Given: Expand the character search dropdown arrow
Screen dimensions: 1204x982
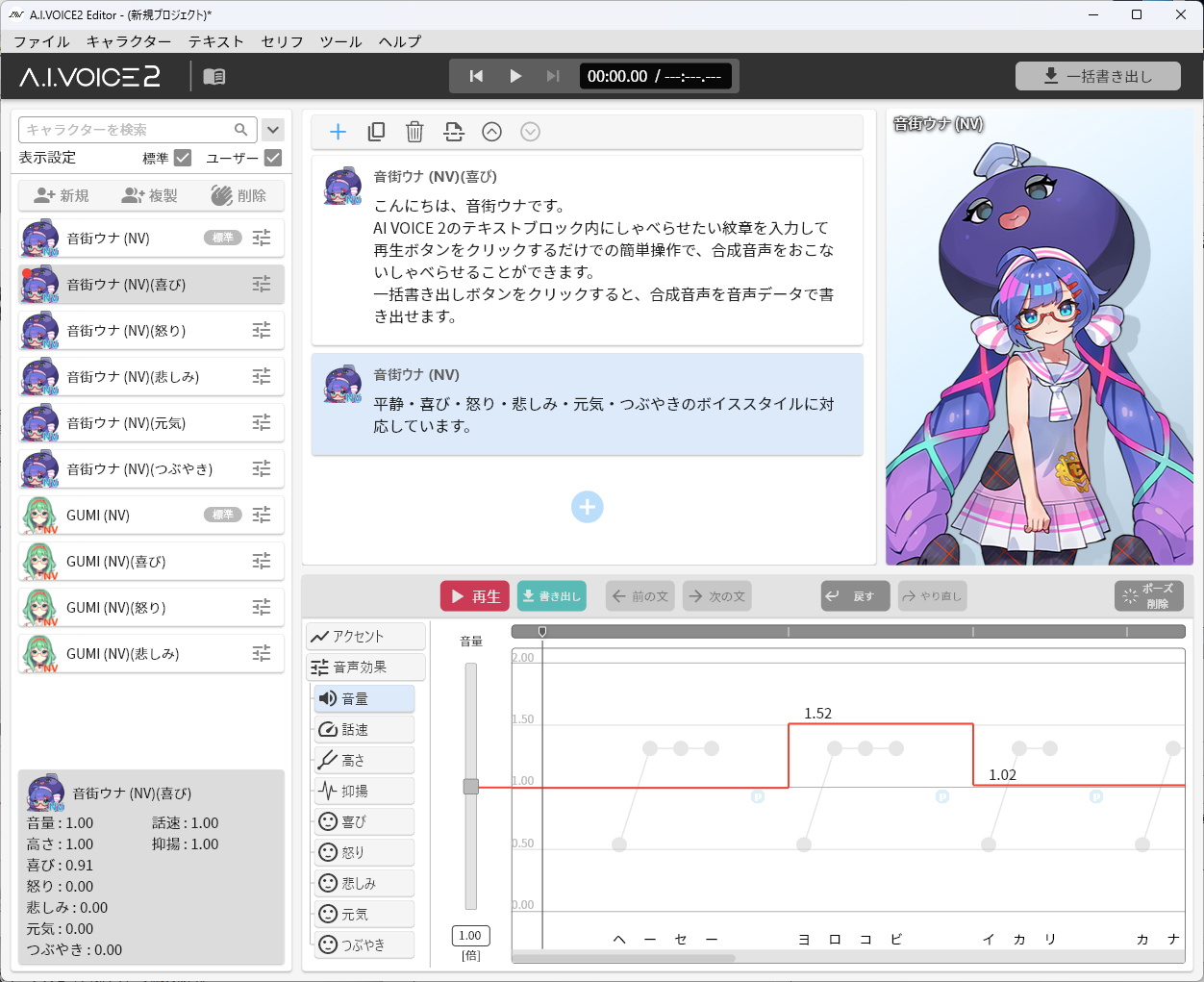Looking at the screenshot, I should point(273,130).
